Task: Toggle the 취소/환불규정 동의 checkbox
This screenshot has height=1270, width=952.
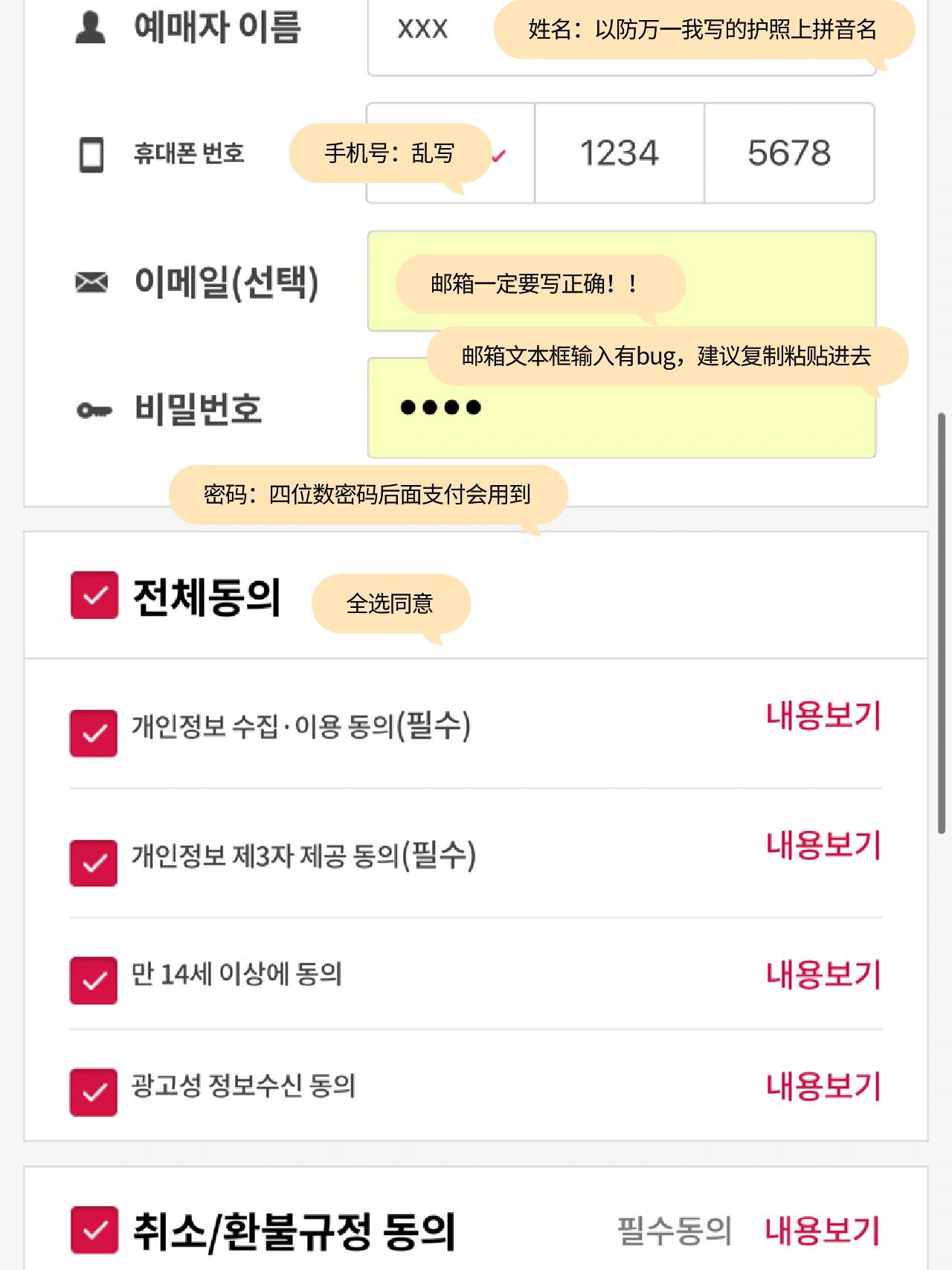Action: [x=94, y=1230]
